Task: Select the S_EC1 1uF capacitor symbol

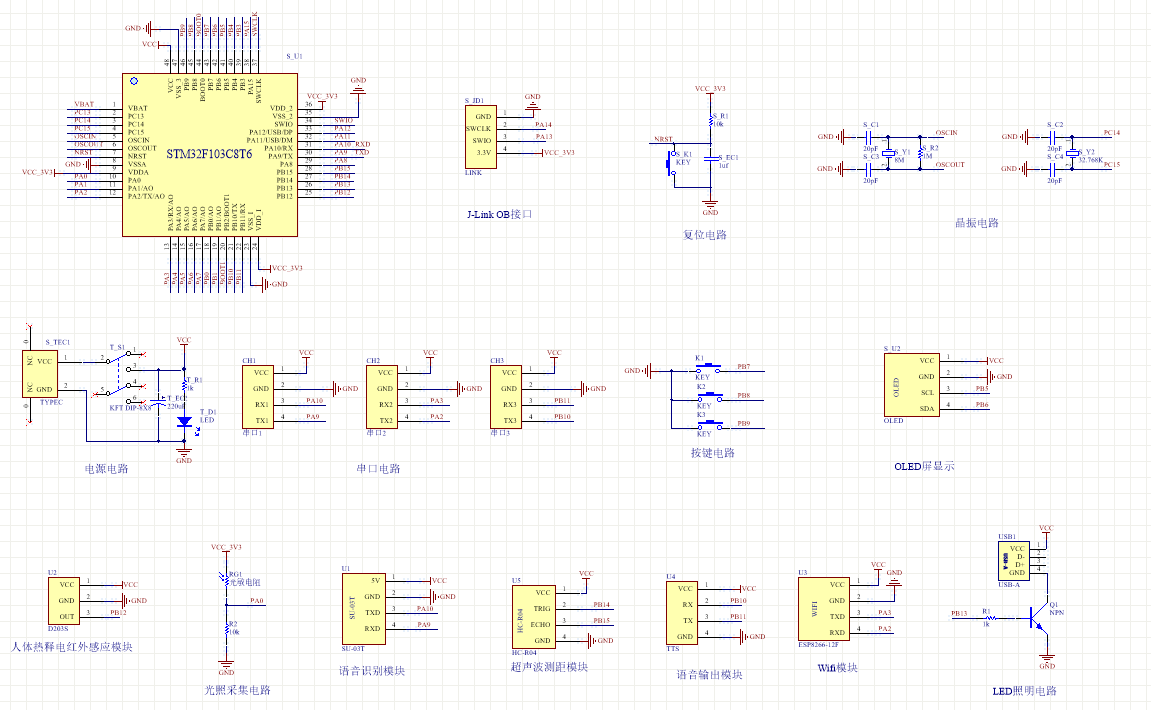Action: coord(710,159)
